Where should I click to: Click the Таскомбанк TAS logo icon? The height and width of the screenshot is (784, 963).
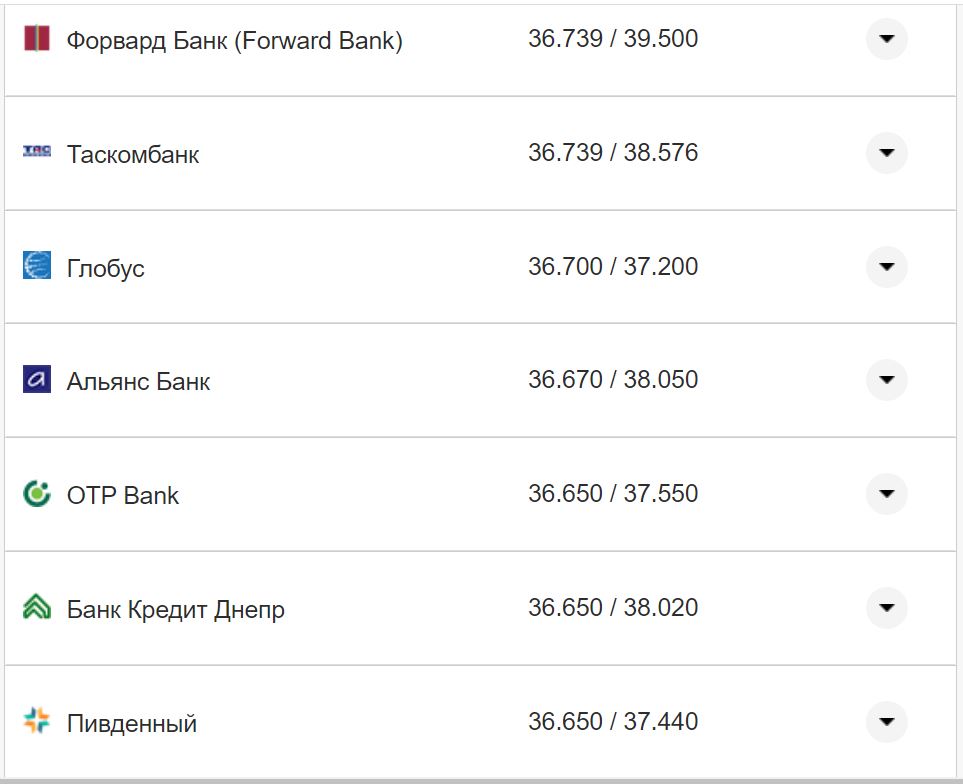pyautogui.click(x=36, y=153)
